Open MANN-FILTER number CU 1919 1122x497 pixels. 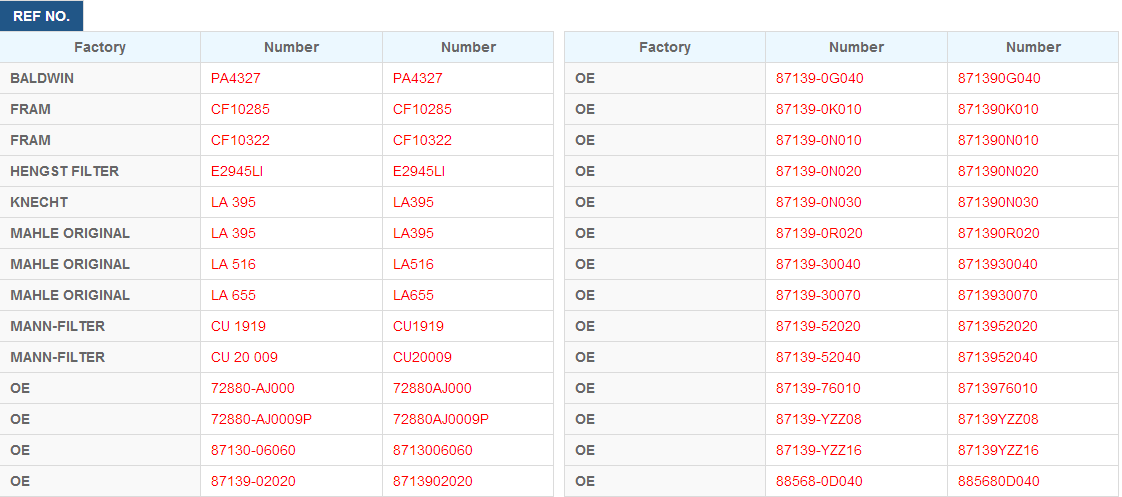pos(238,326)
